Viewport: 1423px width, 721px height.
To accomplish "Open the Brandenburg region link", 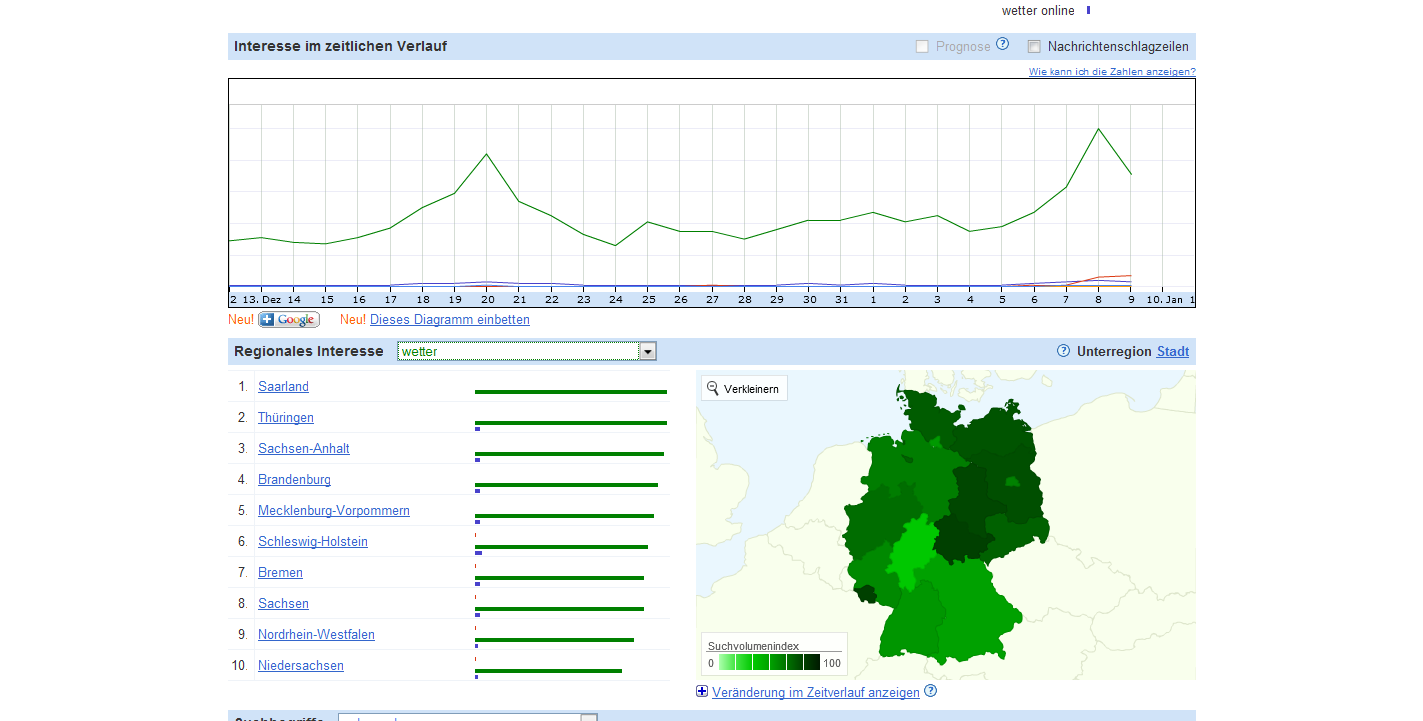I will (x=294, y=480).
